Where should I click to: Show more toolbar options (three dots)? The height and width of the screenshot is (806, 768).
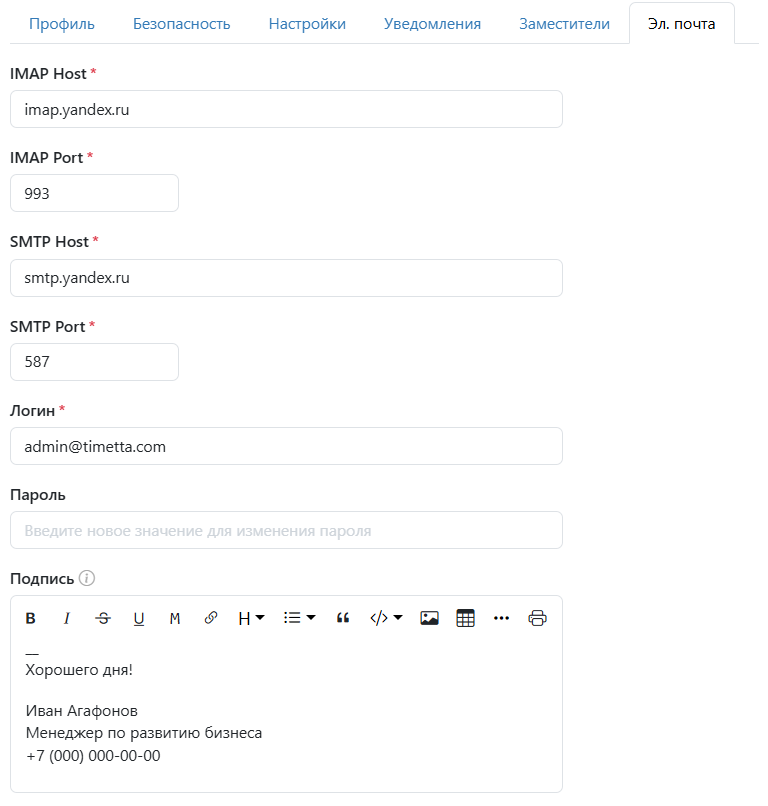(501, 618)
